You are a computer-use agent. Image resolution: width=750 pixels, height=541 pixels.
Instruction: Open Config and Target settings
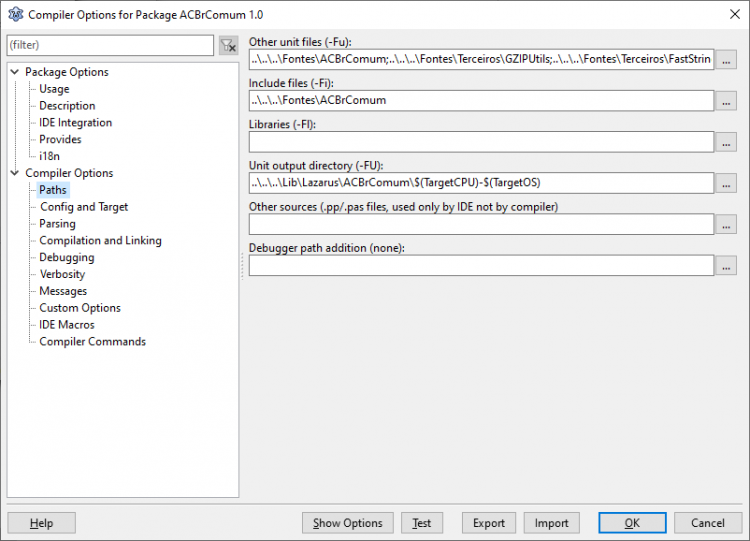pyautogui.click(x=84, y=207)
